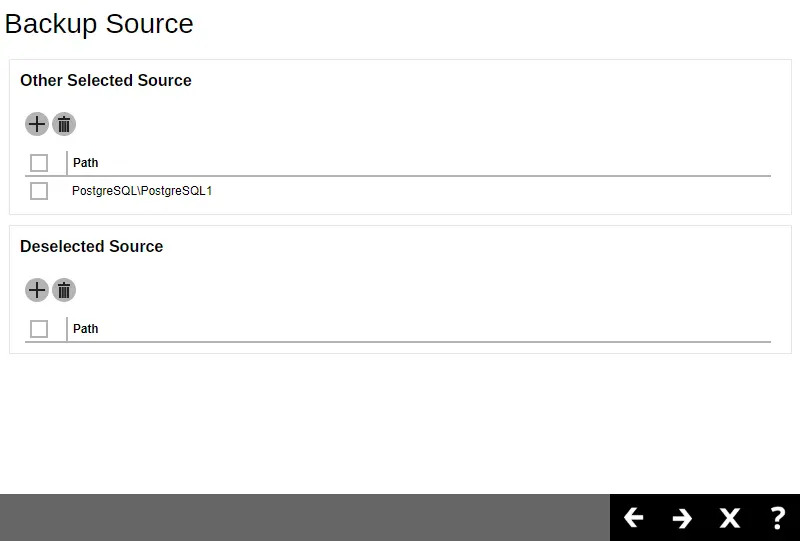Screen dimensions: 800x541
Task: Click the empty gray footer bar area
Action: point(300,517)
